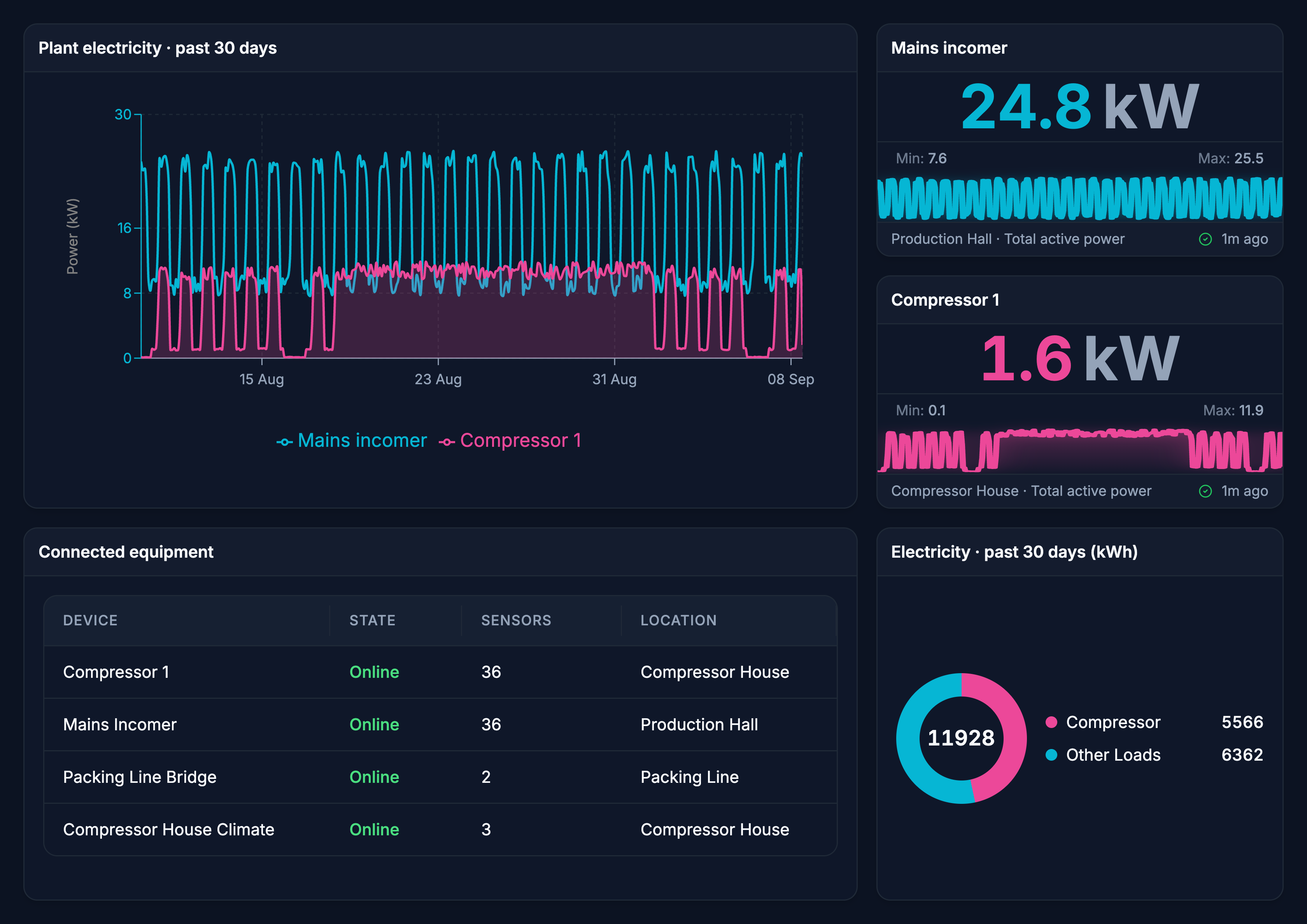Click the green check icon in Mains incomer card
Image resolution: width=1307 pixels, height=924 pixels.
(x=1205, y=239)
